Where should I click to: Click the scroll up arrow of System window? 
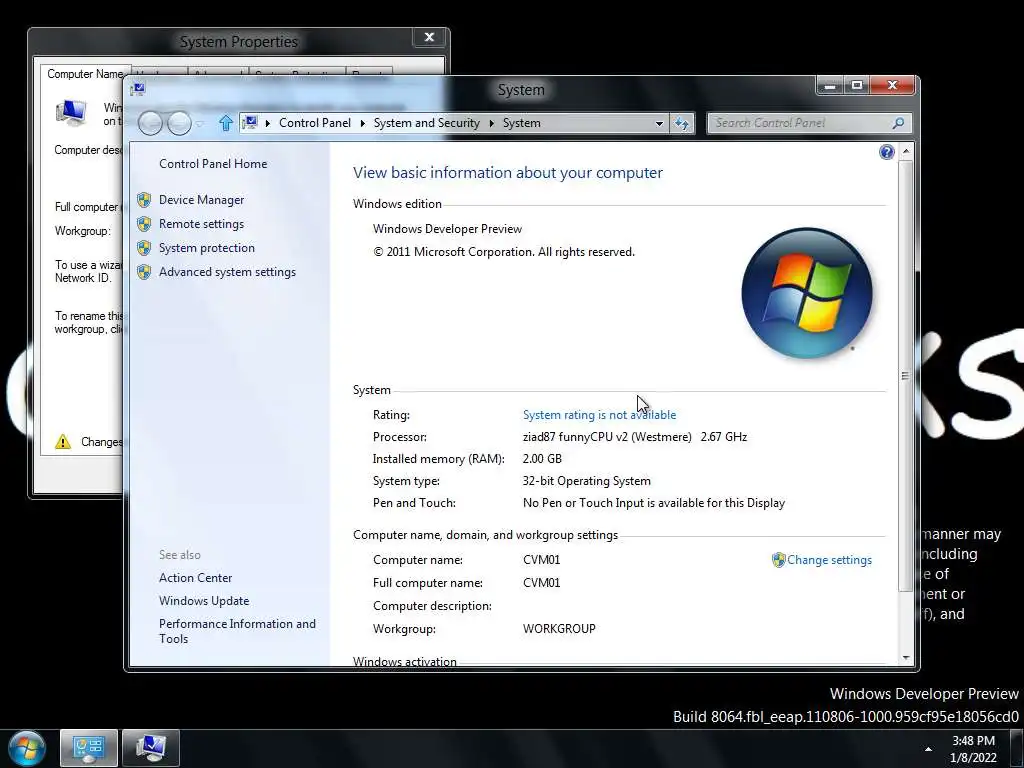click(906, 152)
